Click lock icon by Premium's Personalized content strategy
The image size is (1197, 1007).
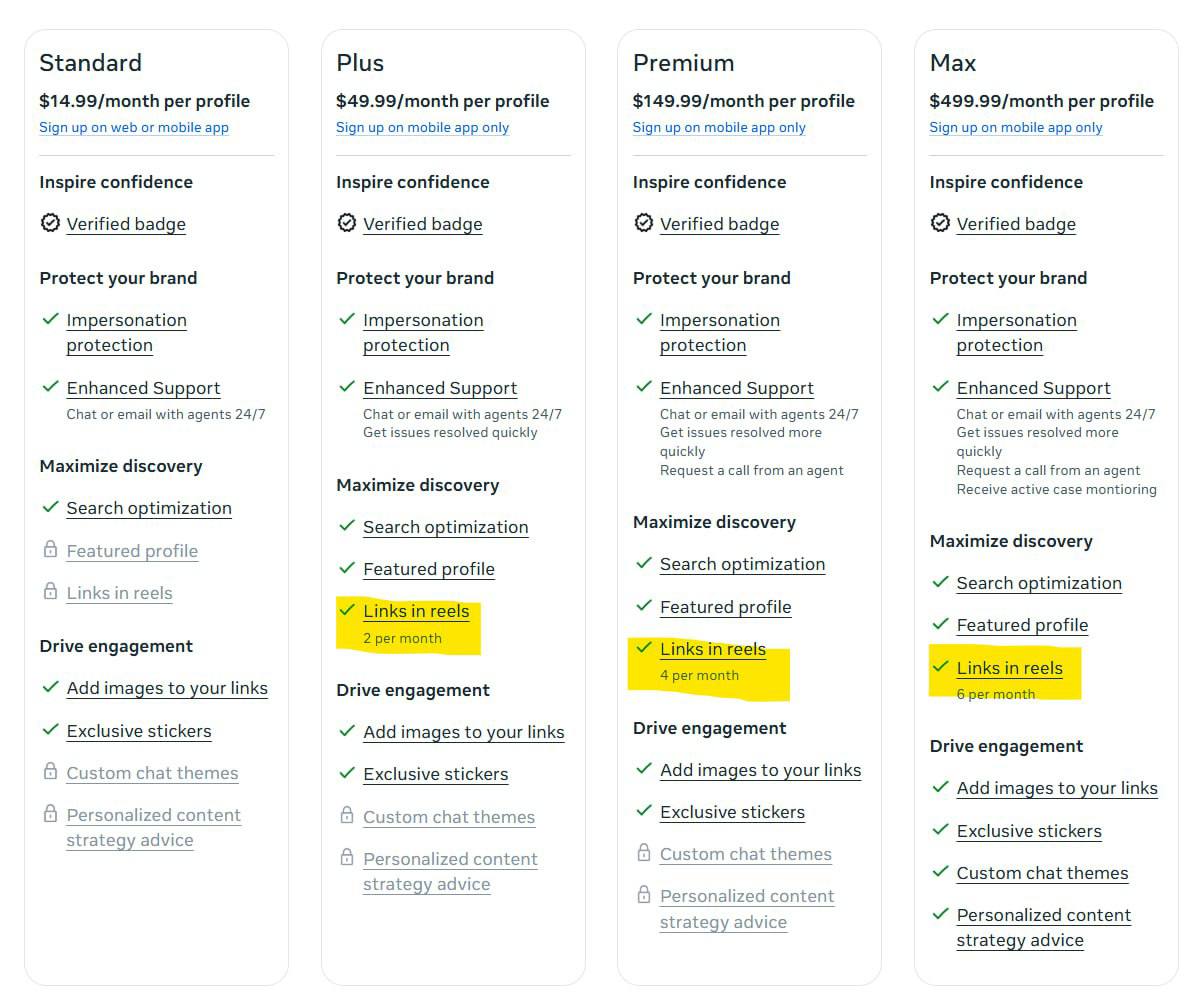(644, 895)
